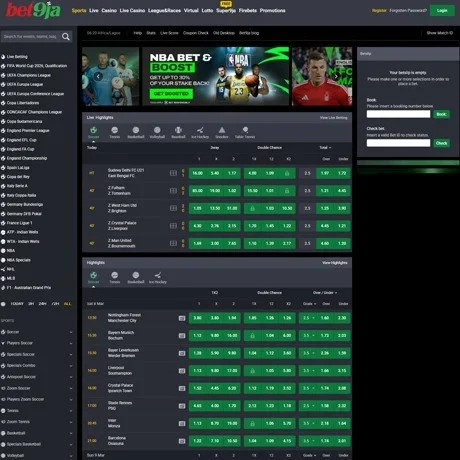
Task: Open Promotions from top navigation
Action: pos(272,11)
